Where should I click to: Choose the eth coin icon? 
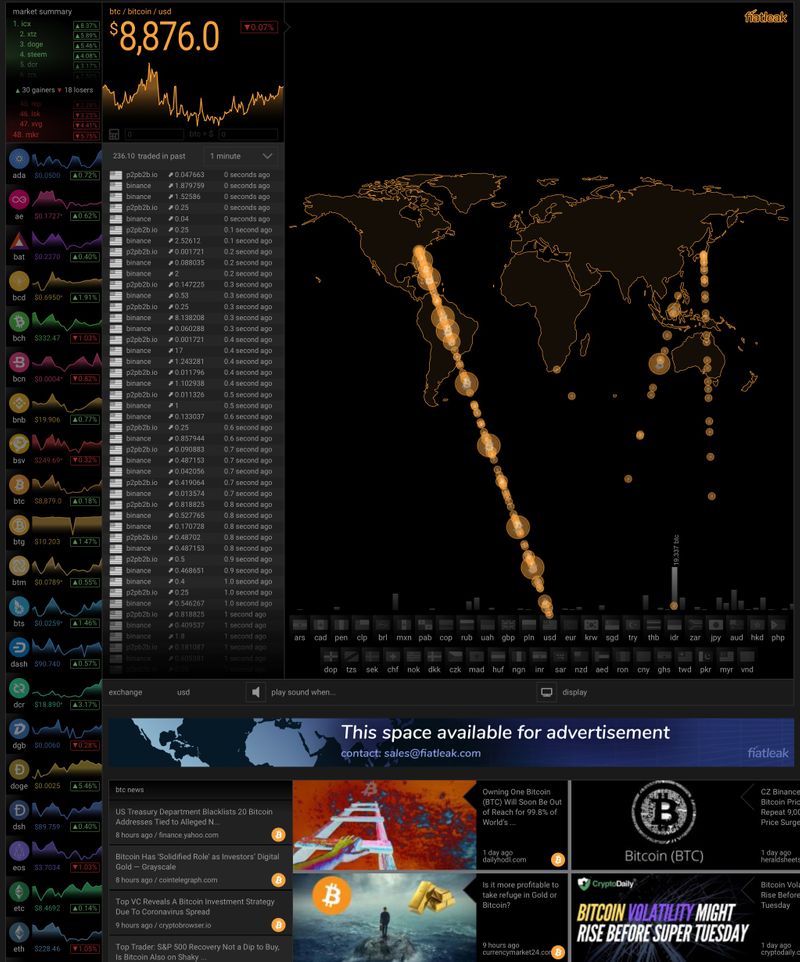[x=18, y=930]
